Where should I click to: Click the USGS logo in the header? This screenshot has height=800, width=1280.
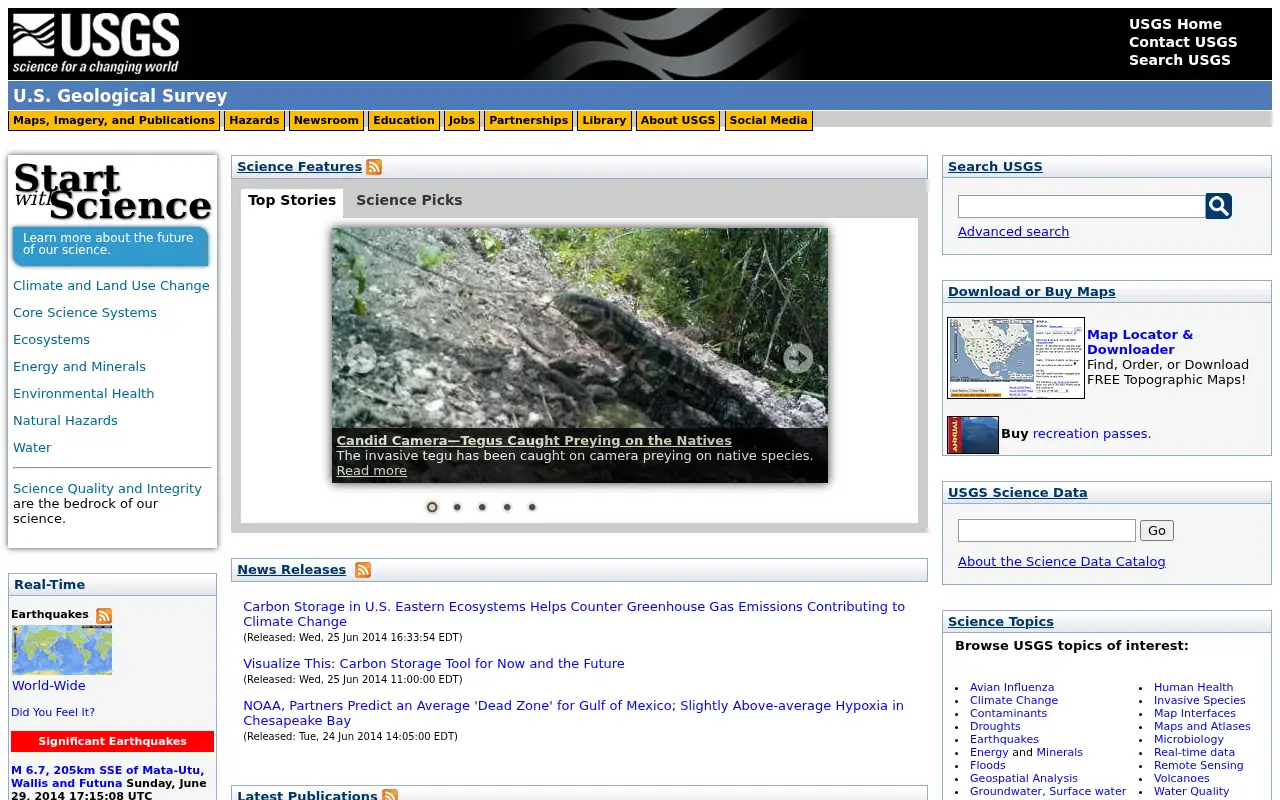96,44
